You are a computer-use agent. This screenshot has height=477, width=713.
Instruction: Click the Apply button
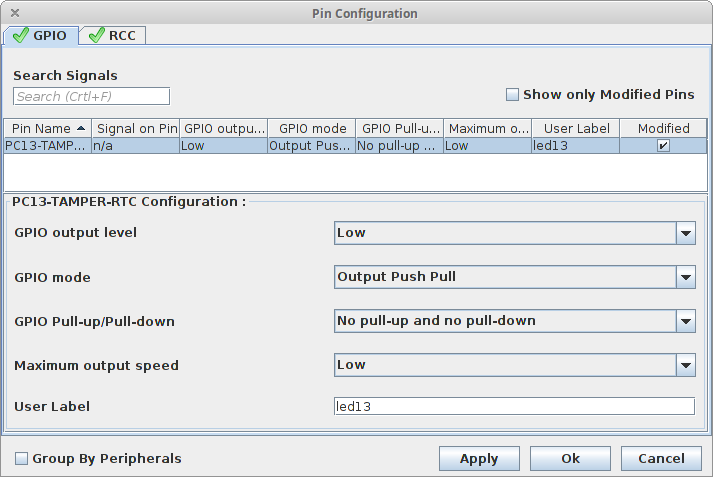click(479, 458)
